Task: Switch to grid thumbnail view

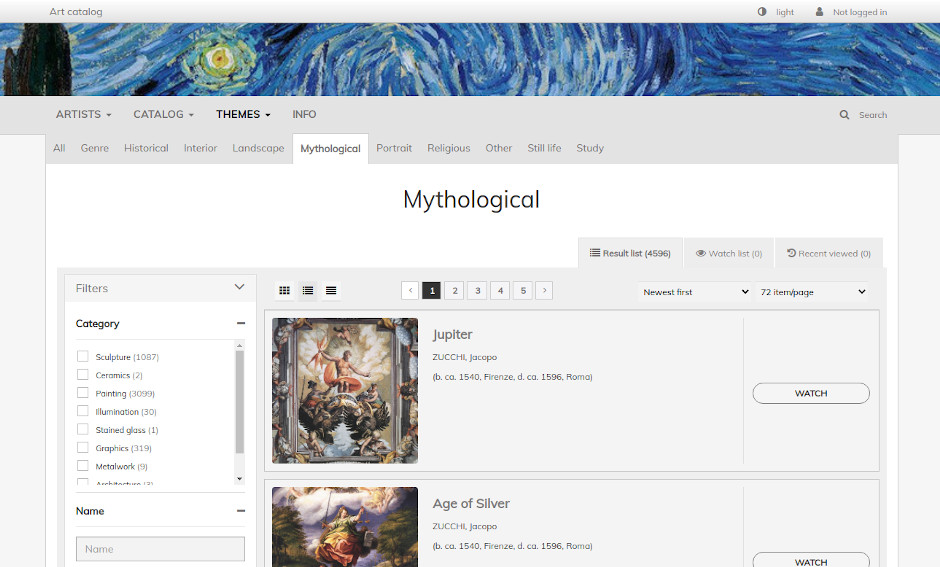Action: 284,291
